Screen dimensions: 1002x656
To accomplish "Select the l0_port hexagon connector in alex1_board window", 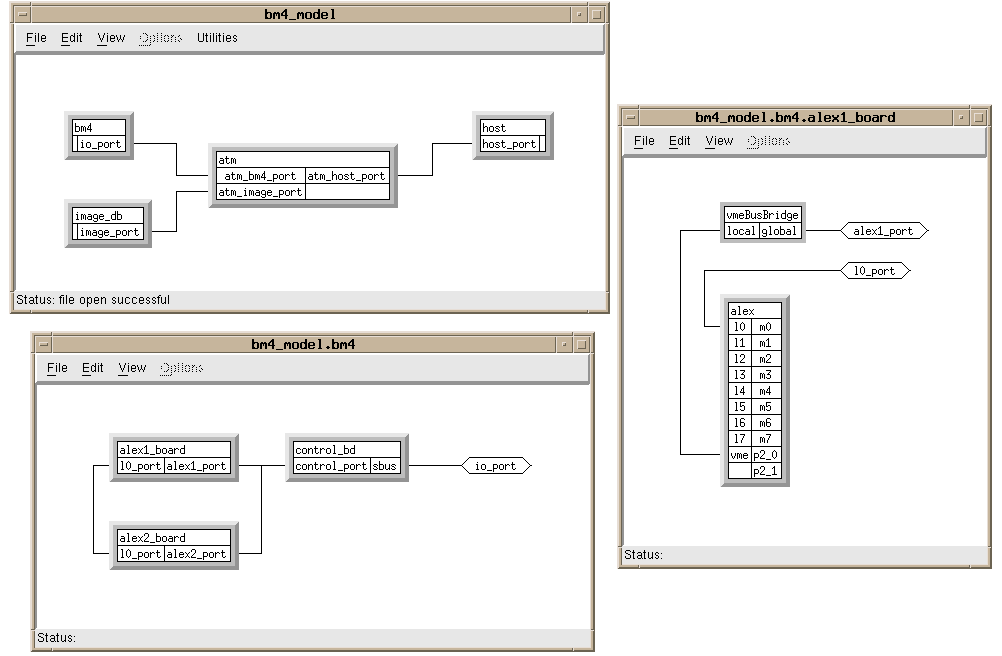I will 875,271.
